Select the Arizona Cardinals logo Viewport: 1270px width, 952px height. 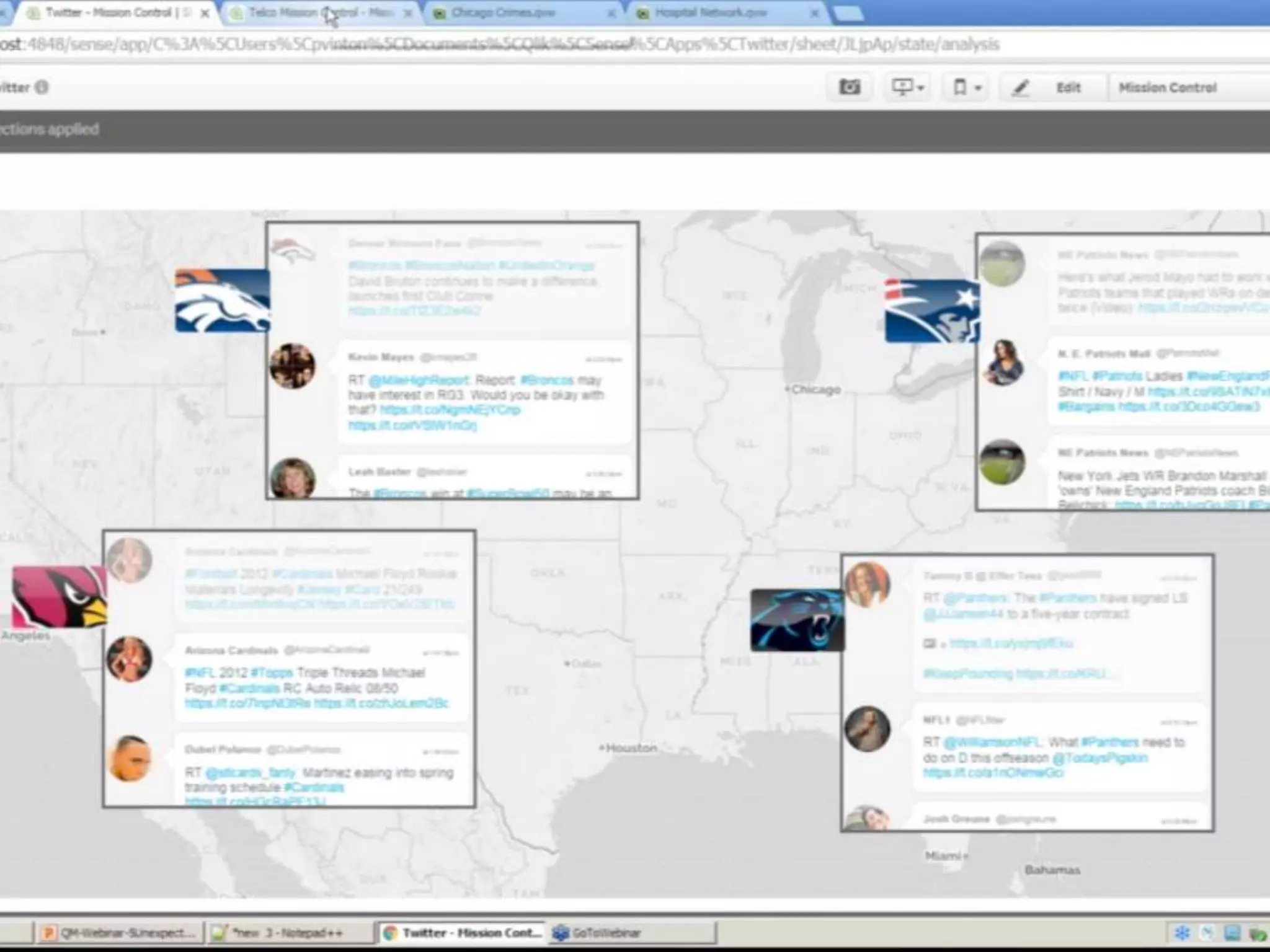[60, 596]
